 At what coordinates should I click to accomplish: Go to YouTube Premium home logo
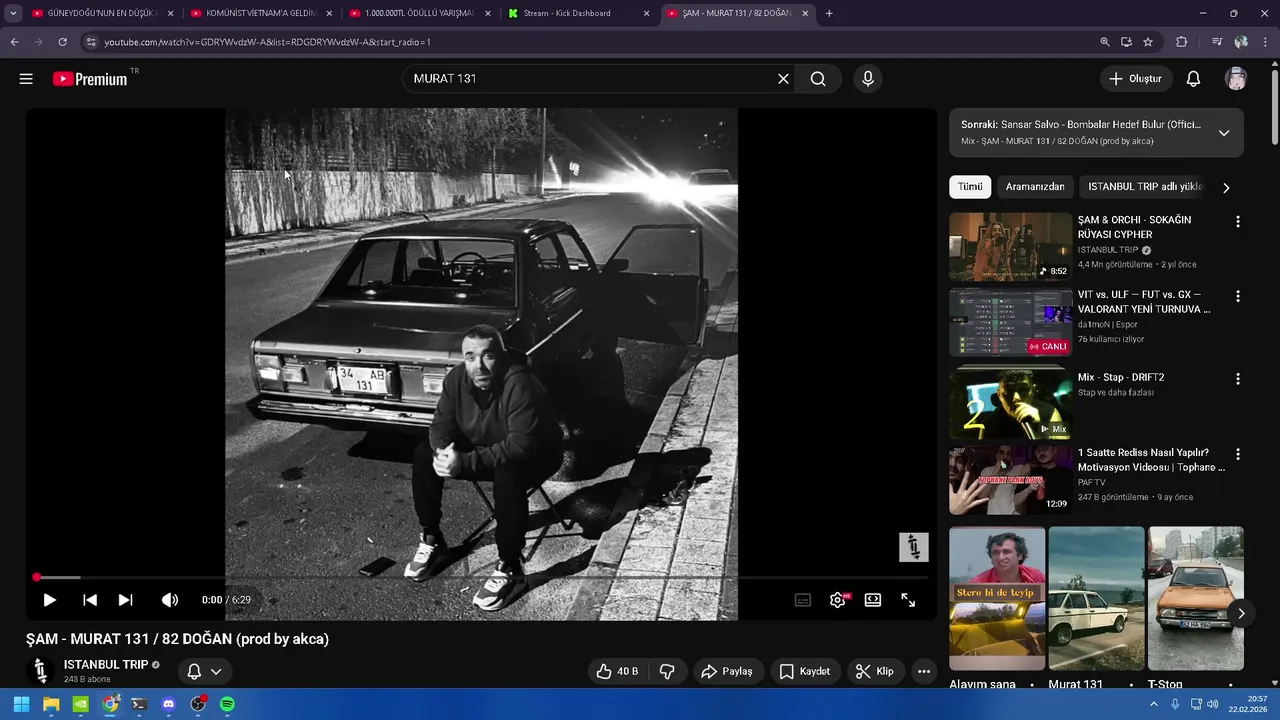(x=90, y=79)
